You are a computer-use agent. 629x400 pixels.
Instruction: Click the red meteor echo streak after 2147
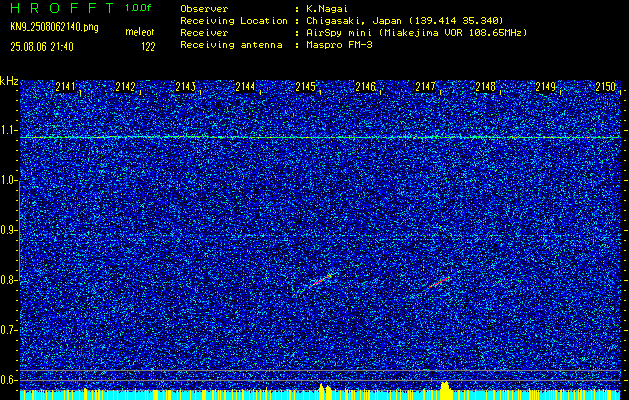tap(439, 282)
